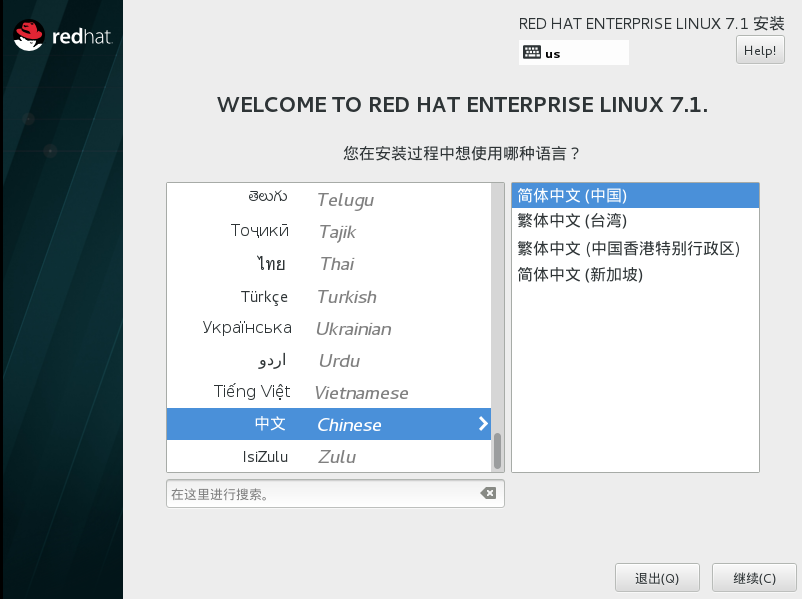Click the Red Hat logo
This screenshot has height=599, width=802.
click(x=62, y=37)
